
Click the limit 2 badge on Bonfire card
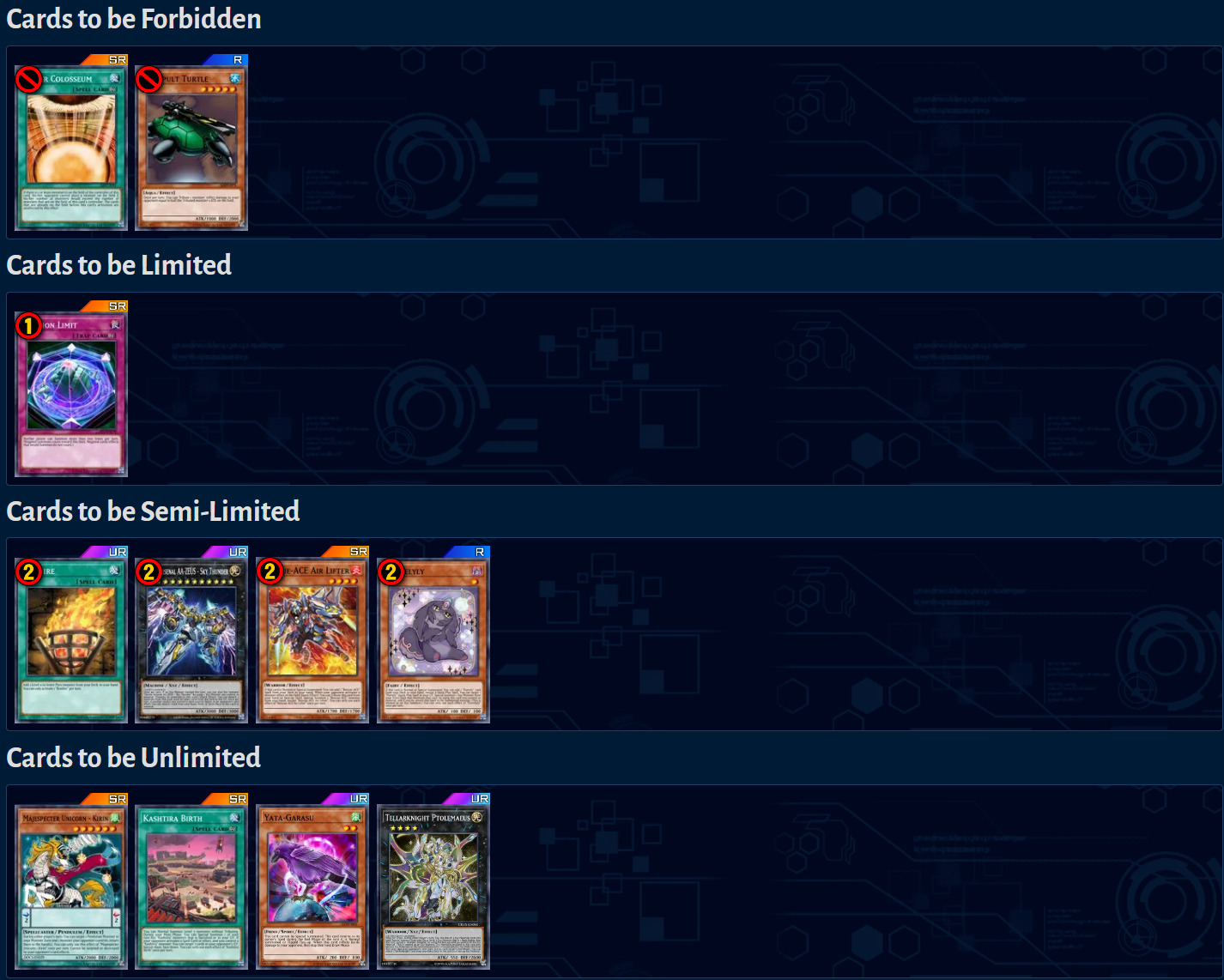click(x=29, y=572)
